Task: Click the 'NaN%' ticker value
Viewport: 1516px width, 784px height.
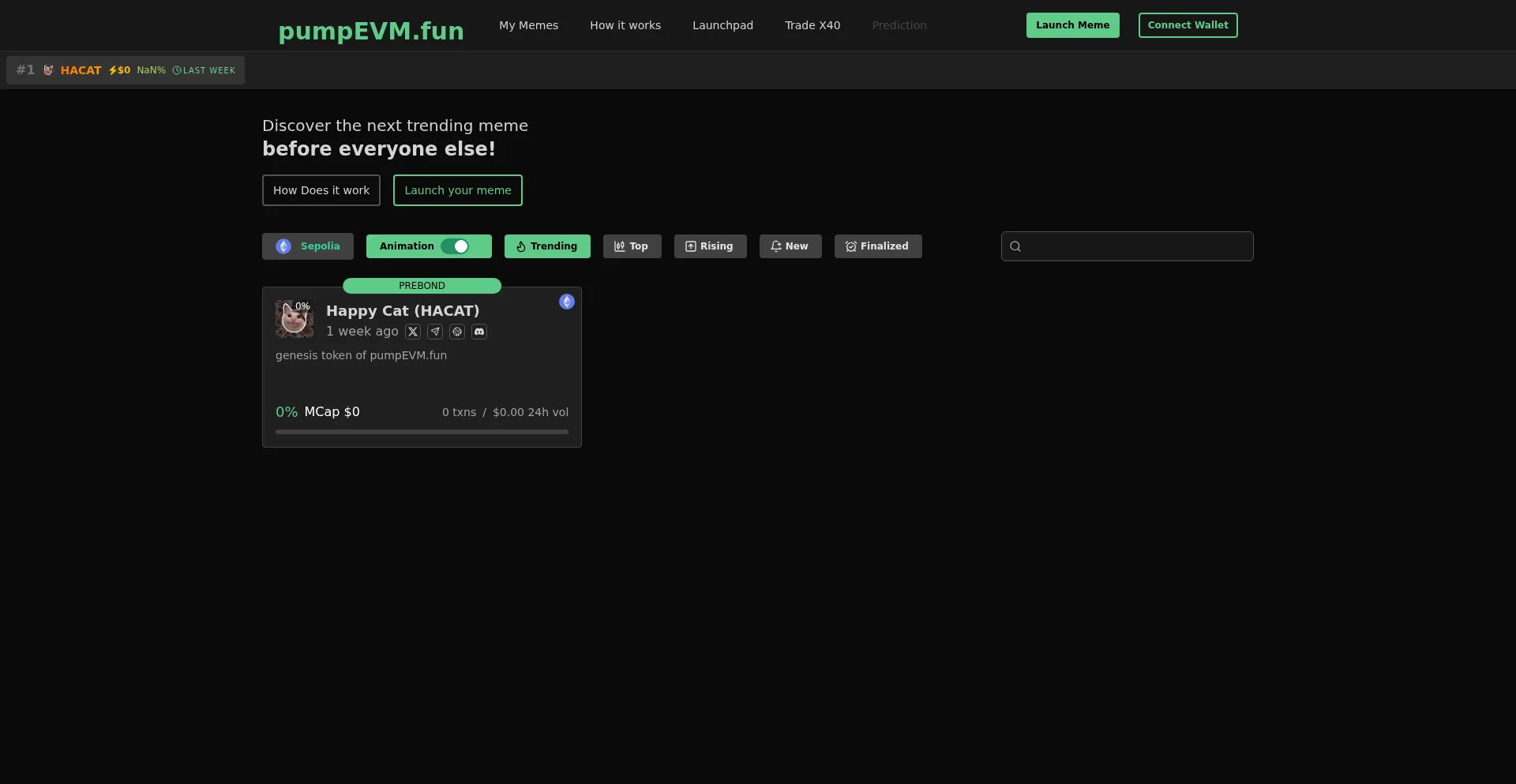Action: 151,70
